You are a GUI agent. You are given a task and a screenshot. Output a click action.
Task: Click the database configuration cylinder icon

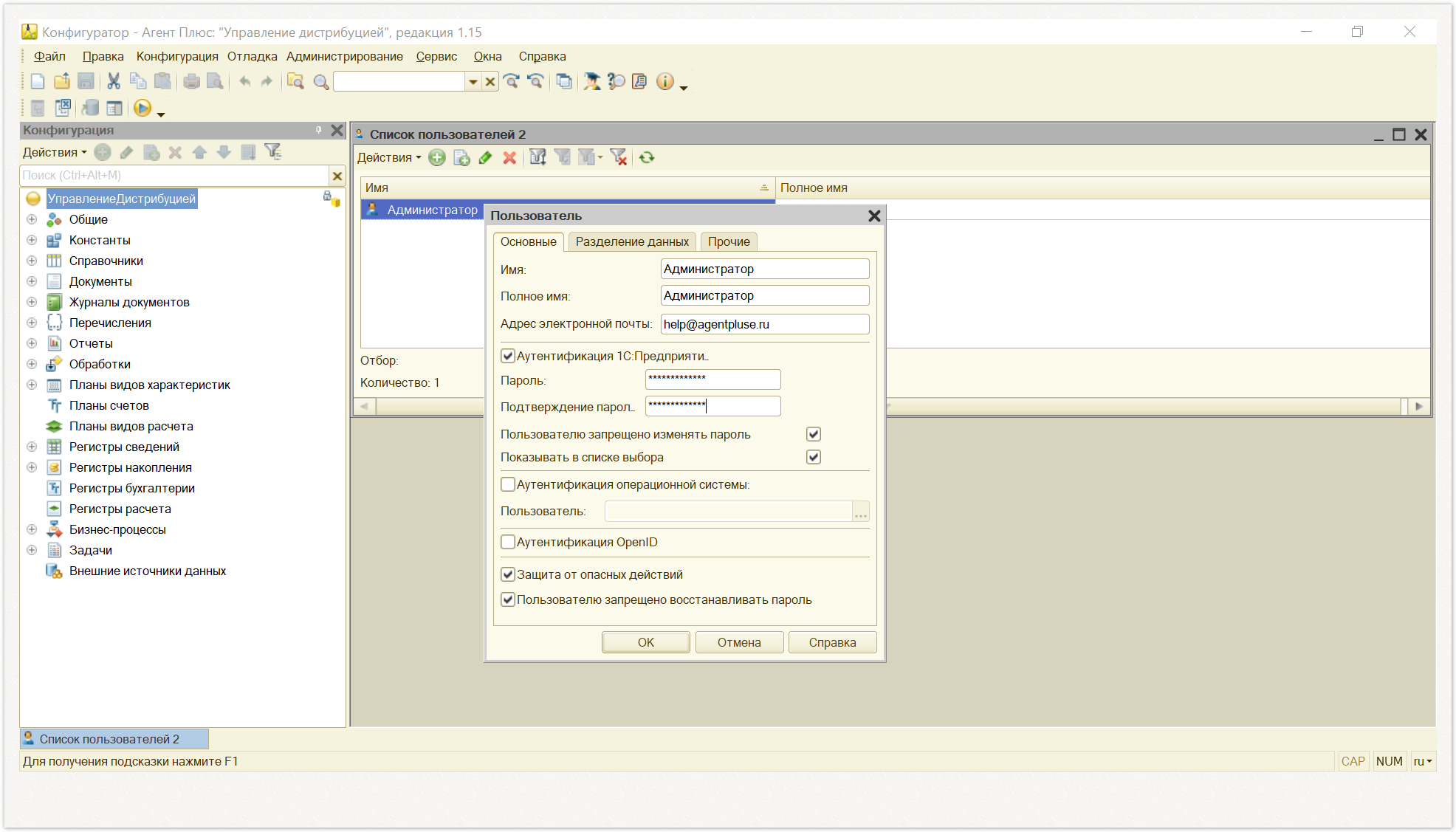pyautogui.click(x=90, y=109)
